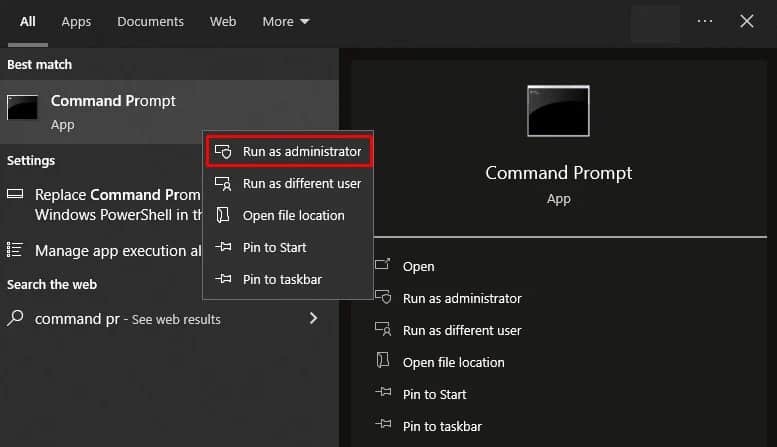Expand the command pr web results chevron
This screenshot has width=777, height=447.
tap(313, 318)
